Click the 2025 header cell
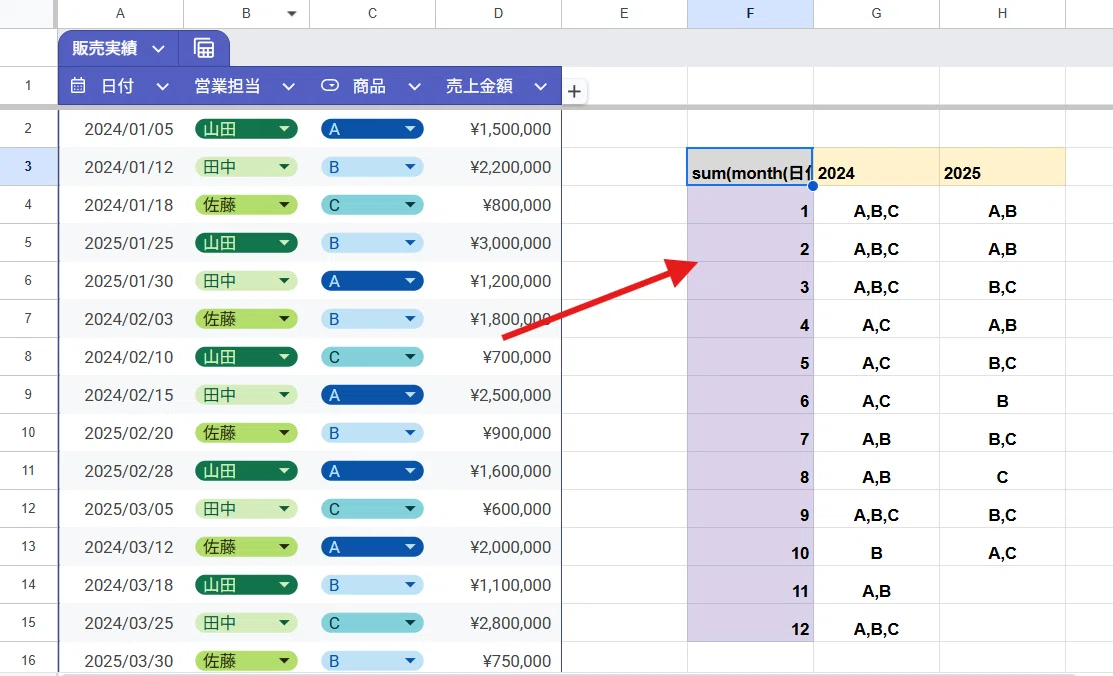Image resolution: width=1113 pixels, height=676 pixels. click(x=1002, y=167)
